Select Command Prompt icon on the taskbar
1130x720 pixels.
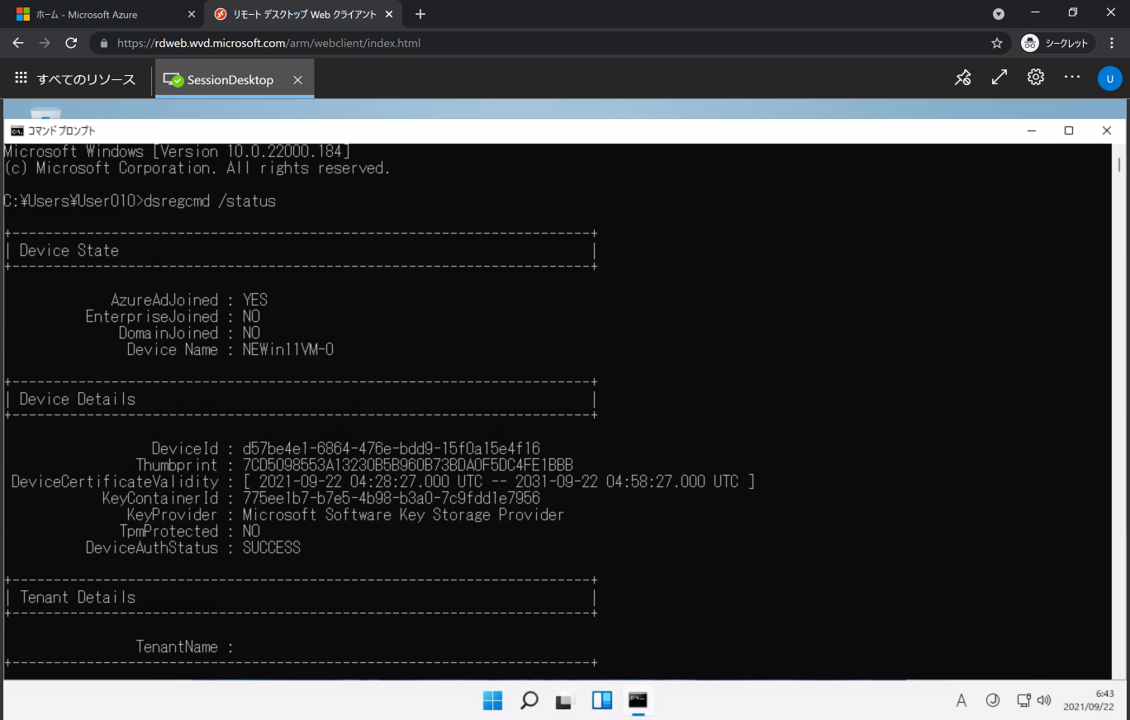(638, 700)
